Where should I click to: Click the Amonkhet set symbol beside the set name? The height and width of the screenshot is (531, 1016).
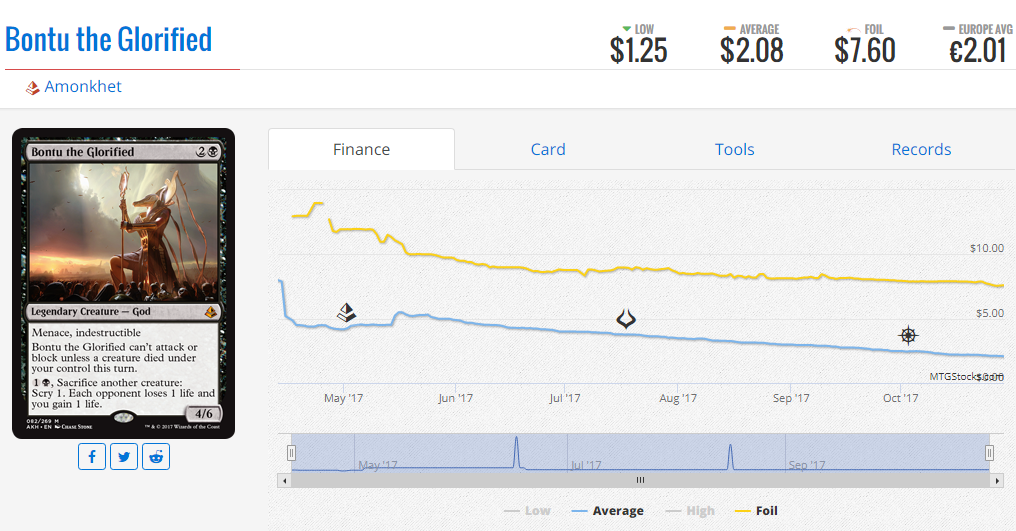tap(32, 88)
